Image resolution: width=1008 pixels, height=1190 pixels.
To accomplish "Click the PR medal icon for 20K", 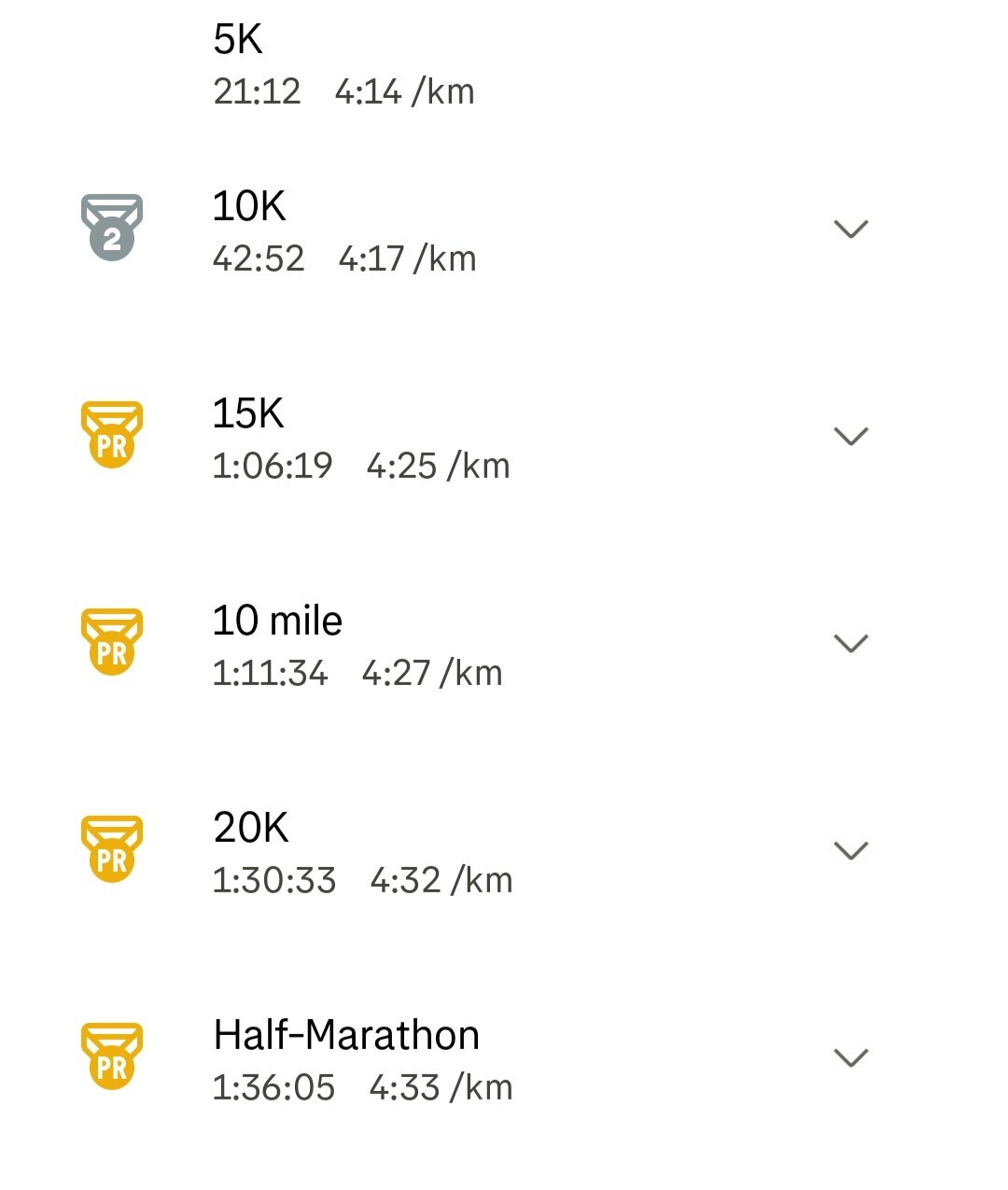I will [x=112, y=848].
